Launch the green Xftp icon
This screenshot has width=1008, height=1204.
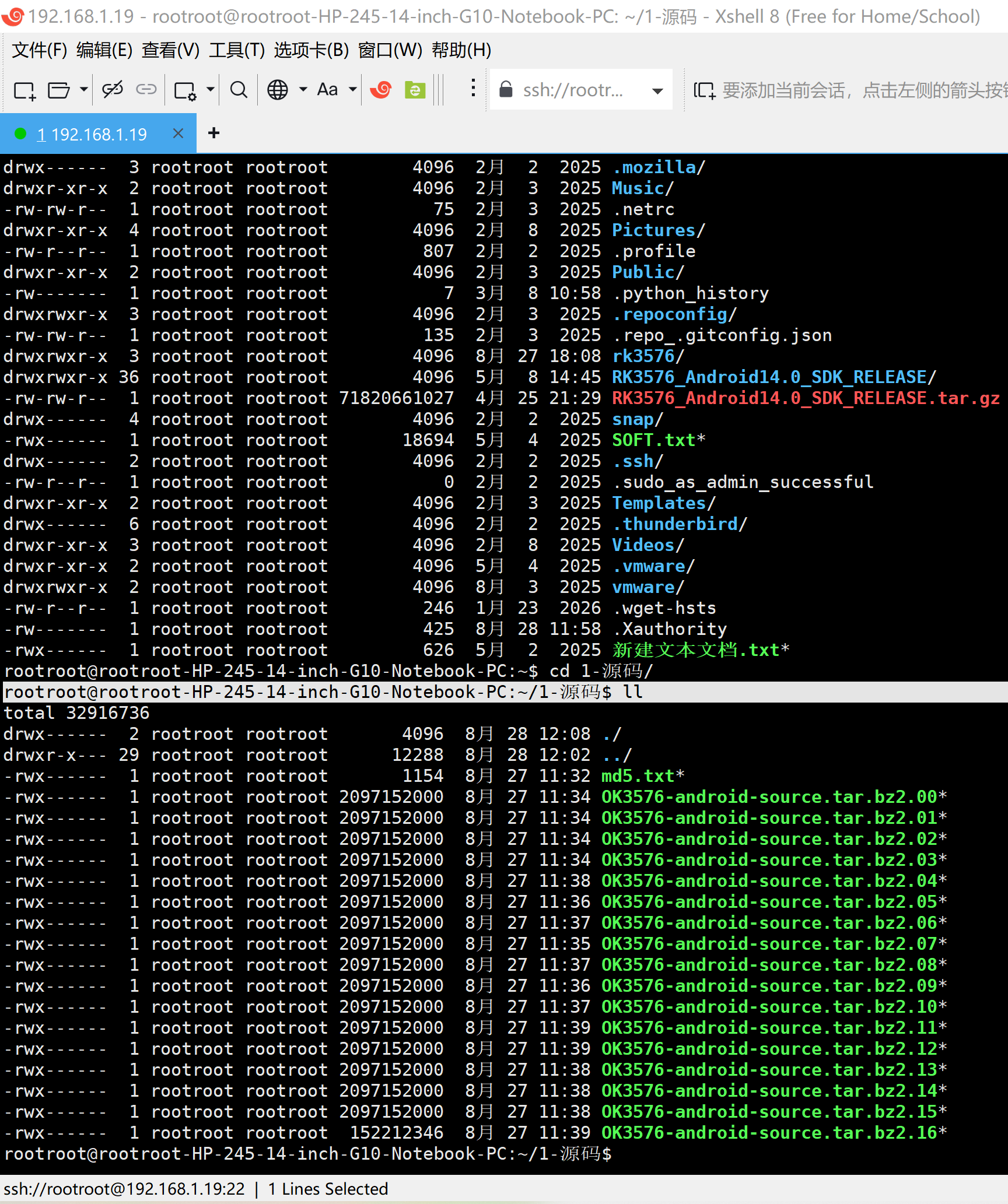pos(415,90)
